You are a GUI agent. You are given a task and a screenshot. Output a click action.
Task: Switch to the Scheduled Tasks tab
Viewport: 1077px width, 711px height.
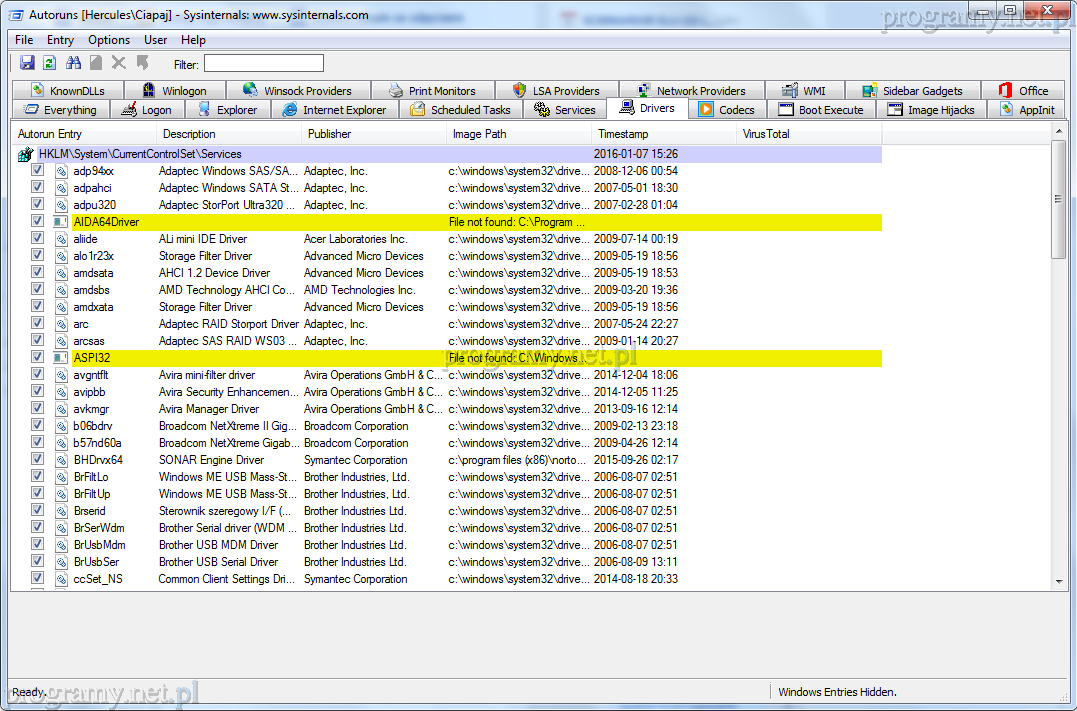(460, 110)
